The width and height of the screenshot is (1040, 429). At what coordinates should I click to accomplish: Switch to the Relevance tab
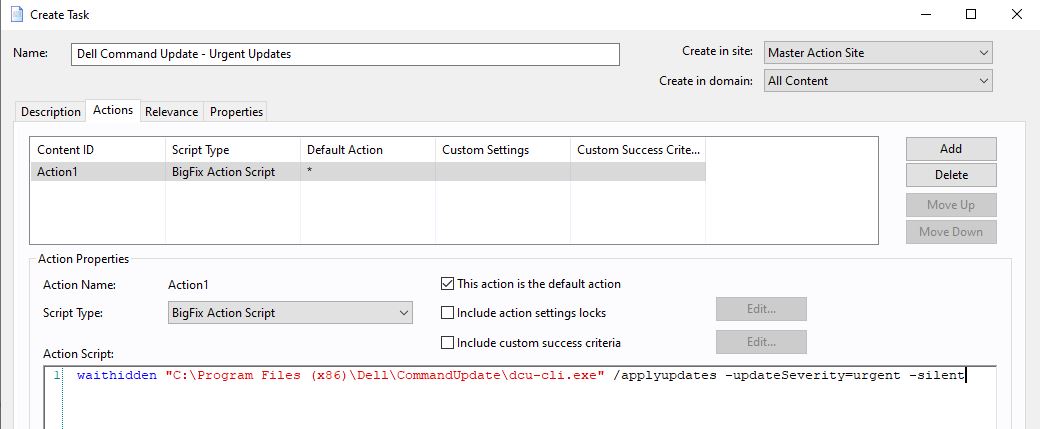coord(171,112)
